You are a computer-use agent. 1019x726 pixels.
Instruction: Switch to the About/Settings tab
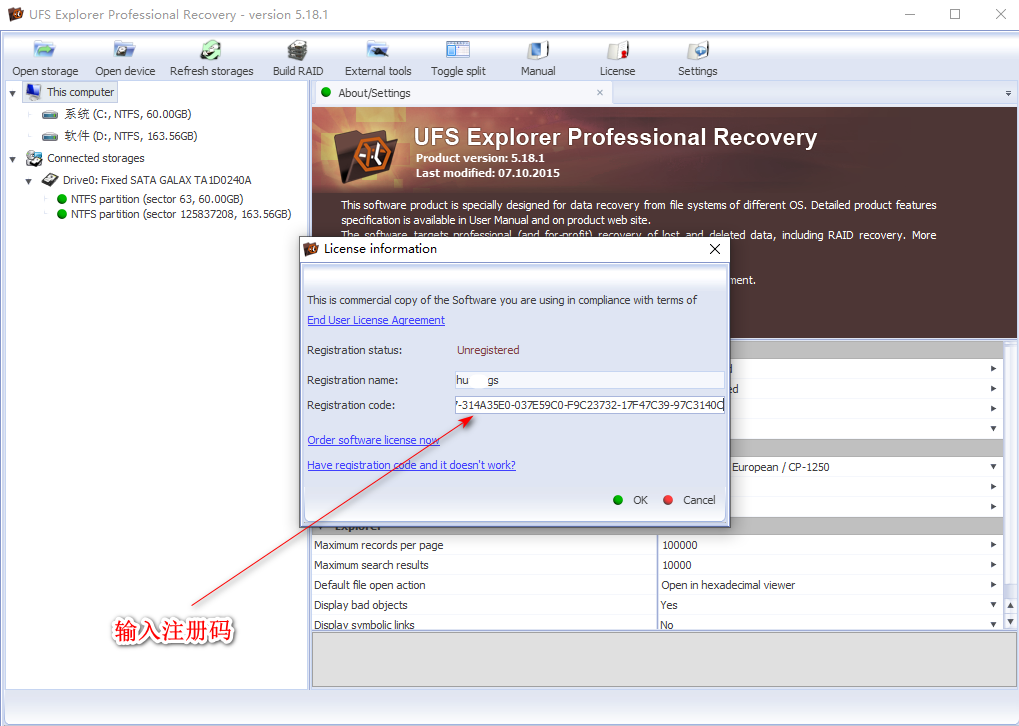(x=374, y=93)
